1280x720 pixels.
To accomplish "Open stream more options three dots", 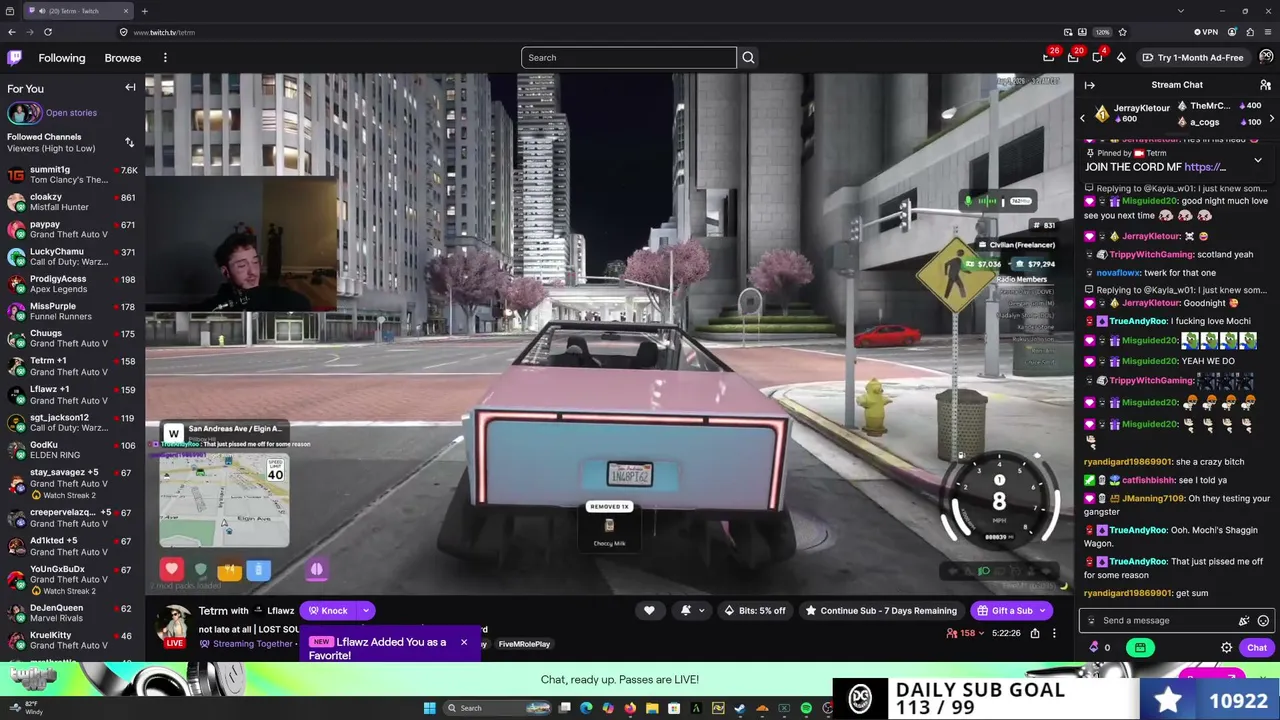I will pos(1054,633).
